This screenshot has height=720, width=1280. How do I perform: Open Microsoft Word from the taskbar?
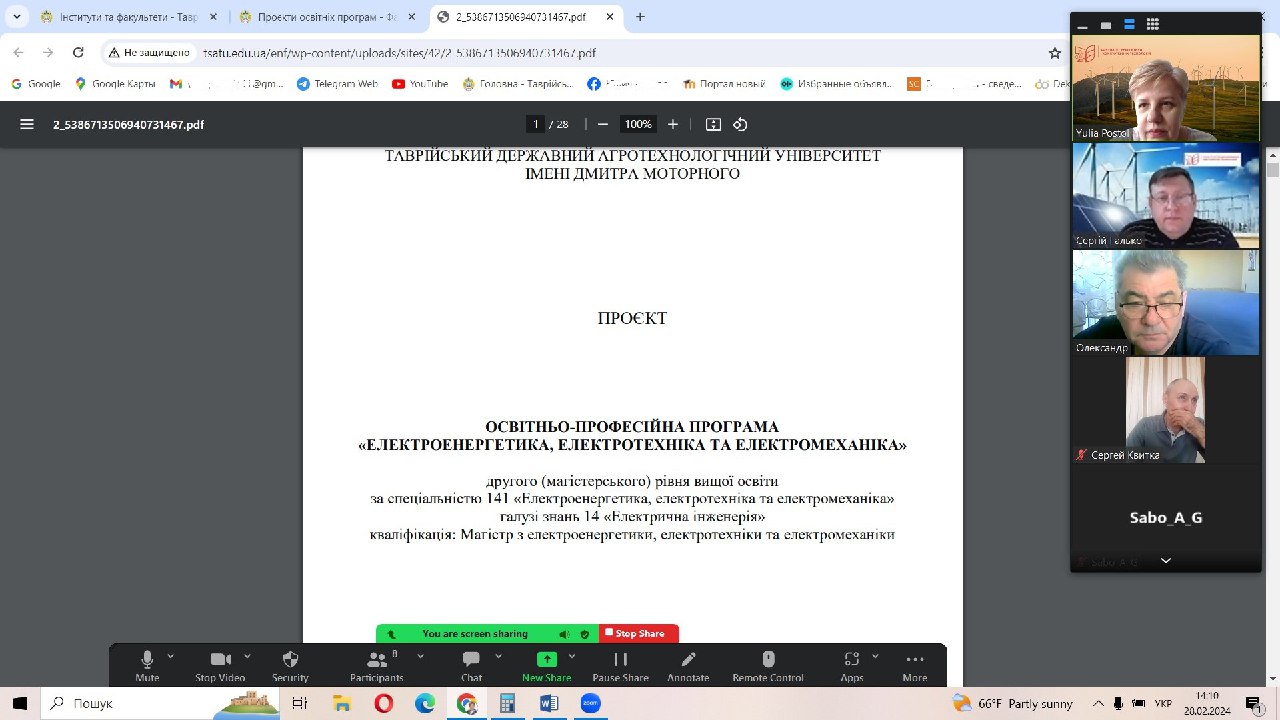pos(548,703)
